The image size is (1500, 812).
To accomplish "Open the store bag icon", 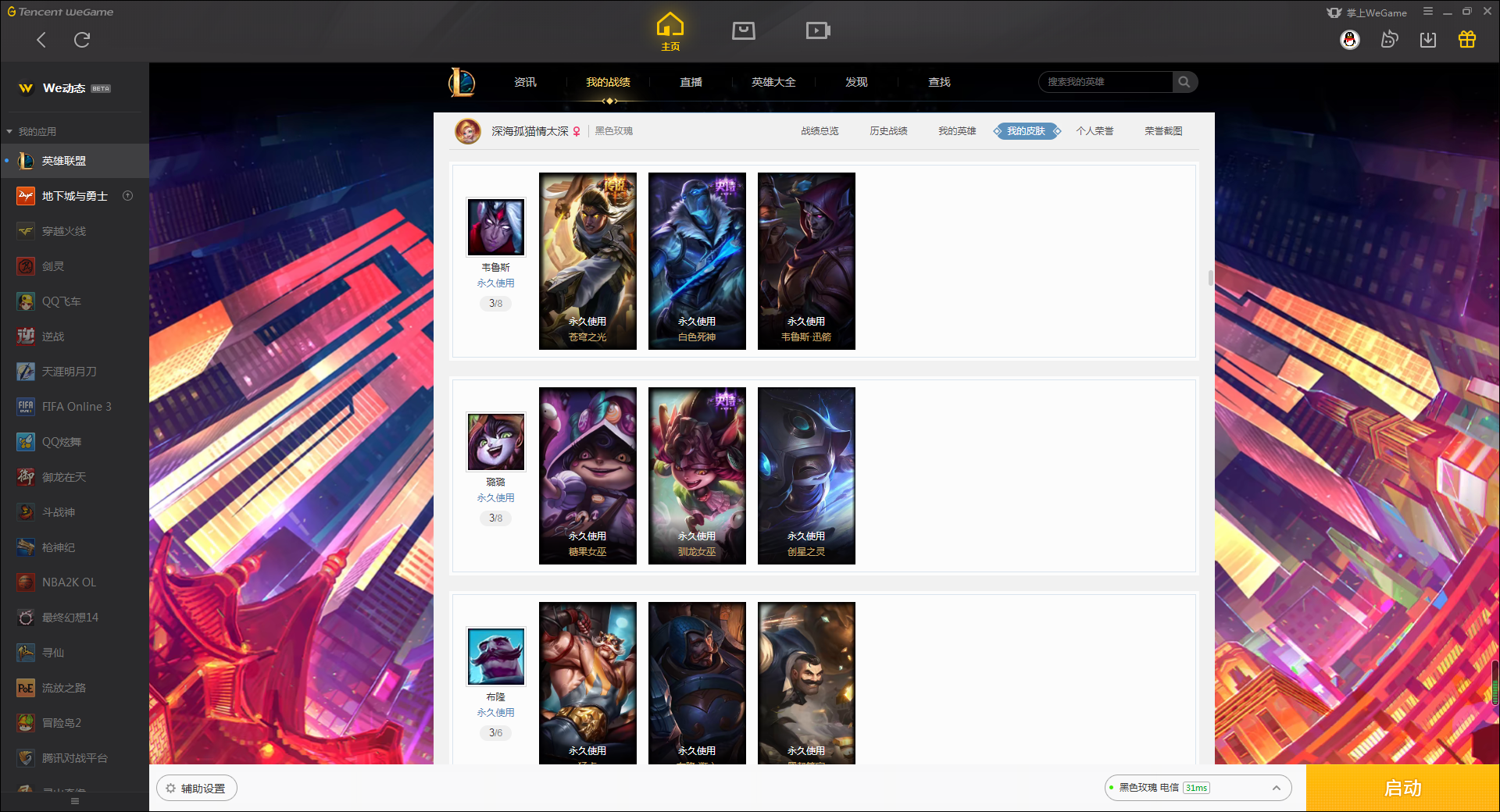I will coord(744,30).
